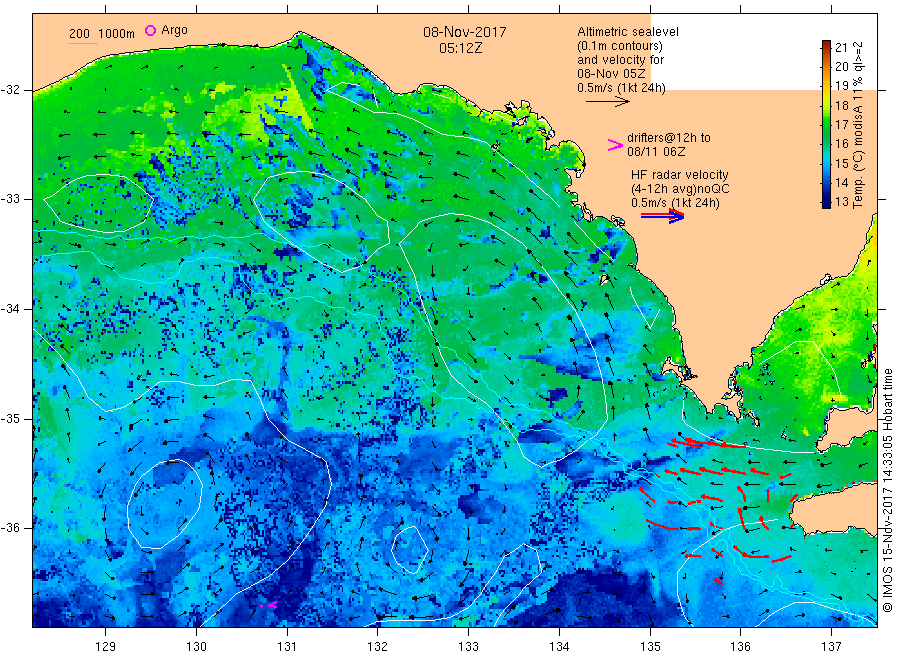
Task: Click latitude label -35 on left axis
Action: point(11,418)
